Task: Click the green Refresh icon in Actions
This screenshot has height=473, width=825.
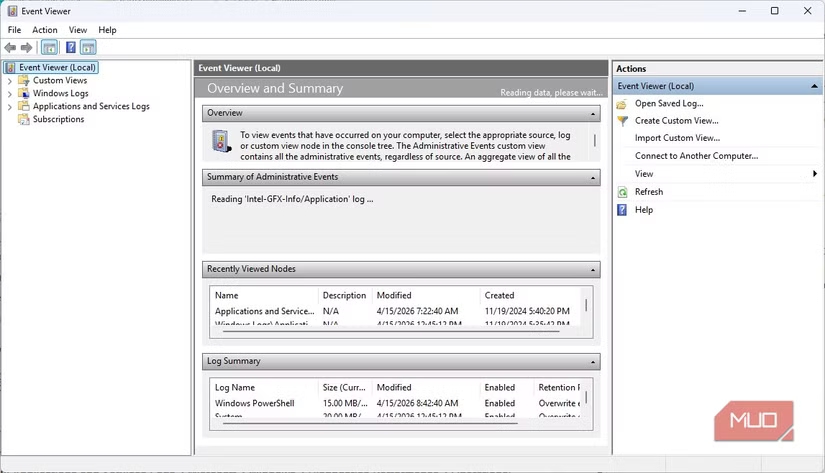Action: pos(622,192)
